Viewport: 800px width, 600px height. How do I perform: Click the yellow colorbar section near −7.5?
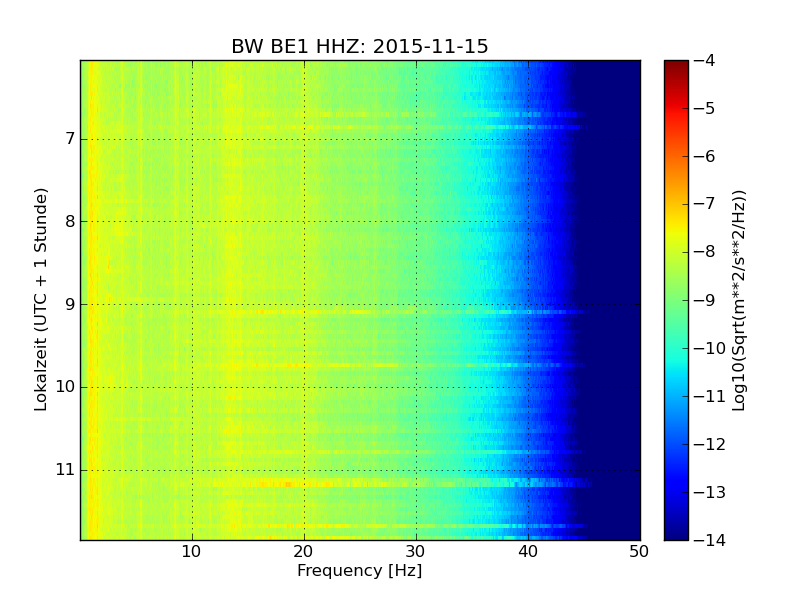(676, 228)
